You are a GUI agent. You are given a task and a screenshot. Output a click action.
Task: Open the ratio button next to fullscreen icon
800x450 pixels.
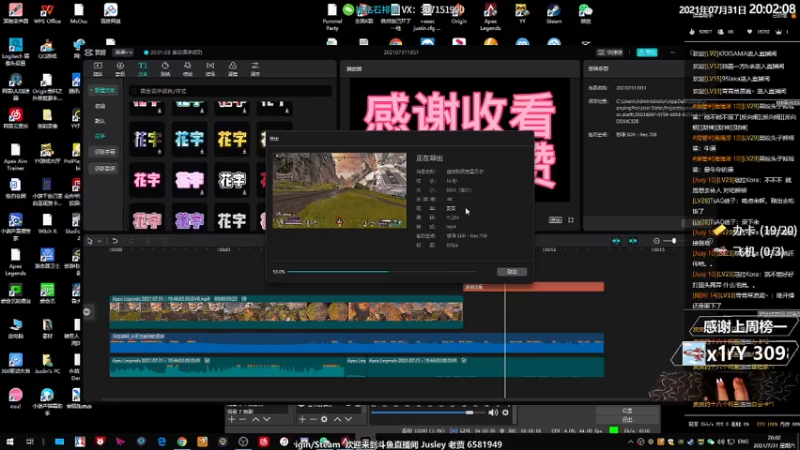(555, 220)
